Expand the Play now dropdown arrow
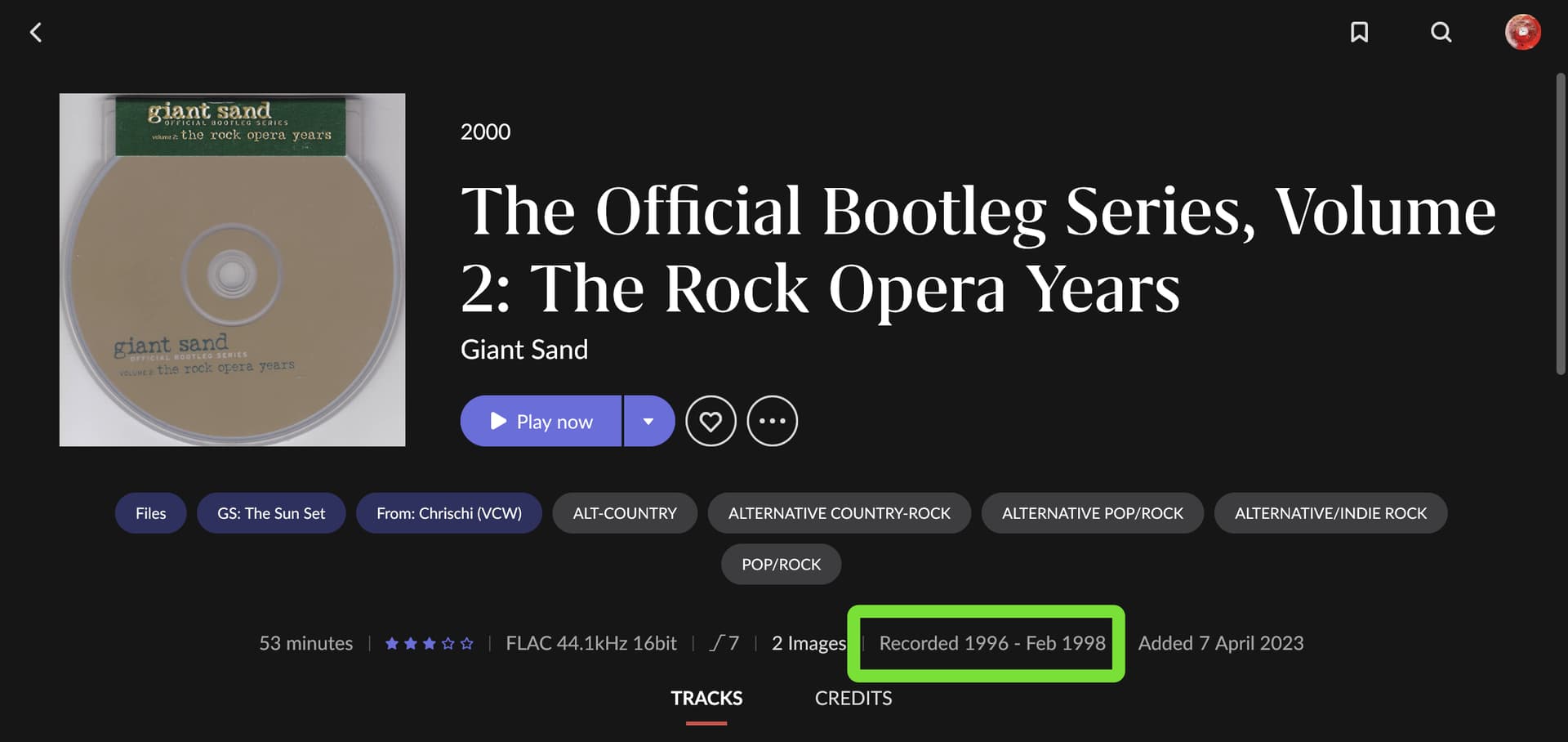The width and height of the screenshot is (1568, 742). [x=648, y=421]
